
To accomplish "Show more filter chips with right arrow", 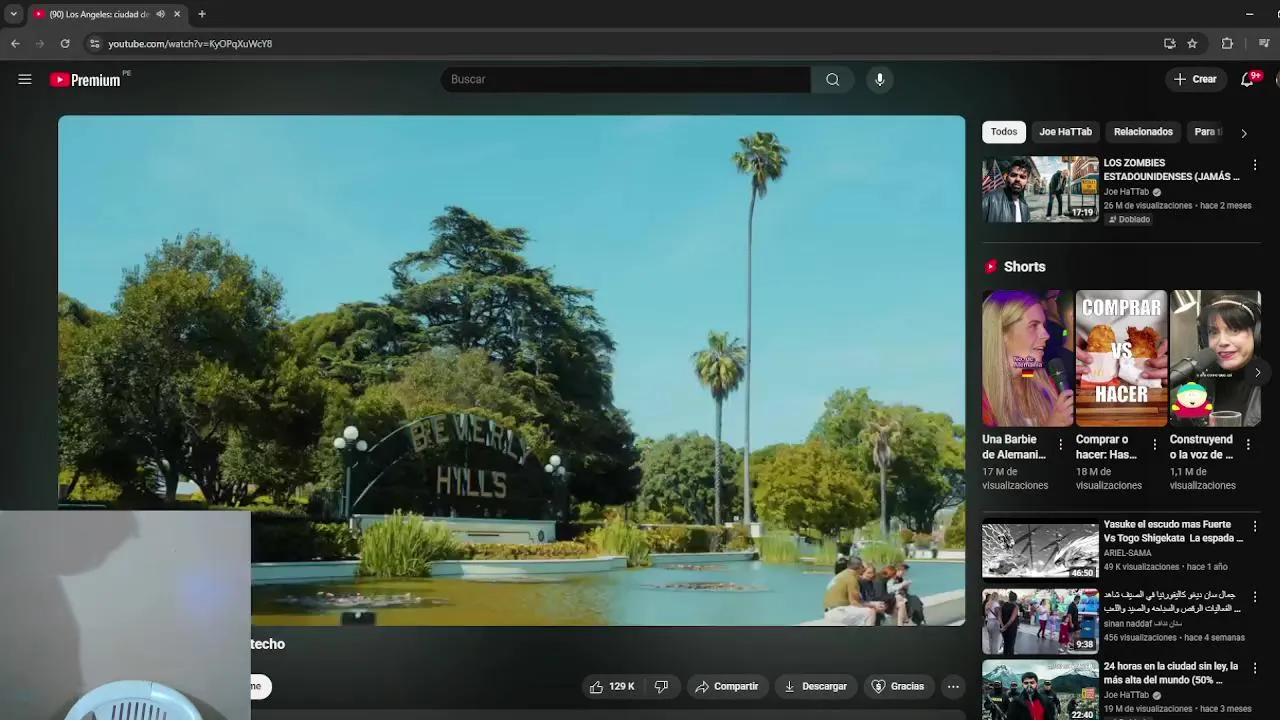I will point(1243,132).
